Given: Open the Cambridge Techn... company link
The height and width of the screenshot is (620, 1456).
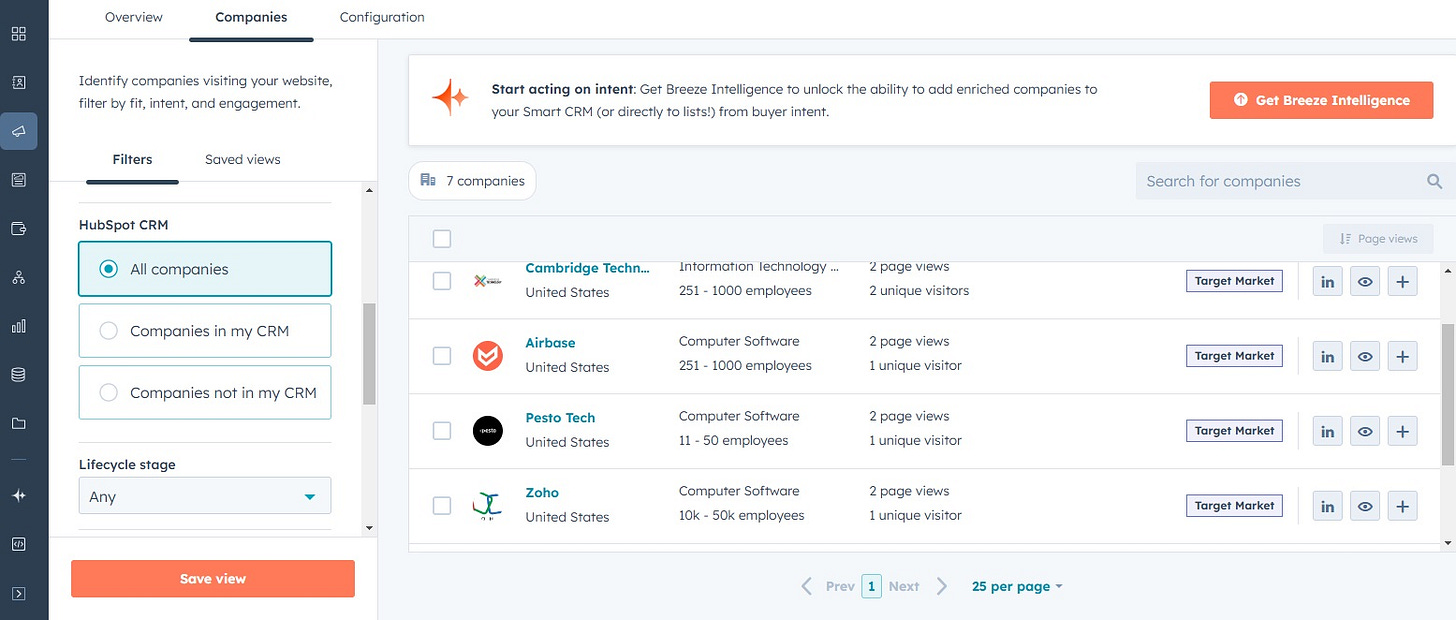Looking at the screenshot, I should click(x=588, y=268).
